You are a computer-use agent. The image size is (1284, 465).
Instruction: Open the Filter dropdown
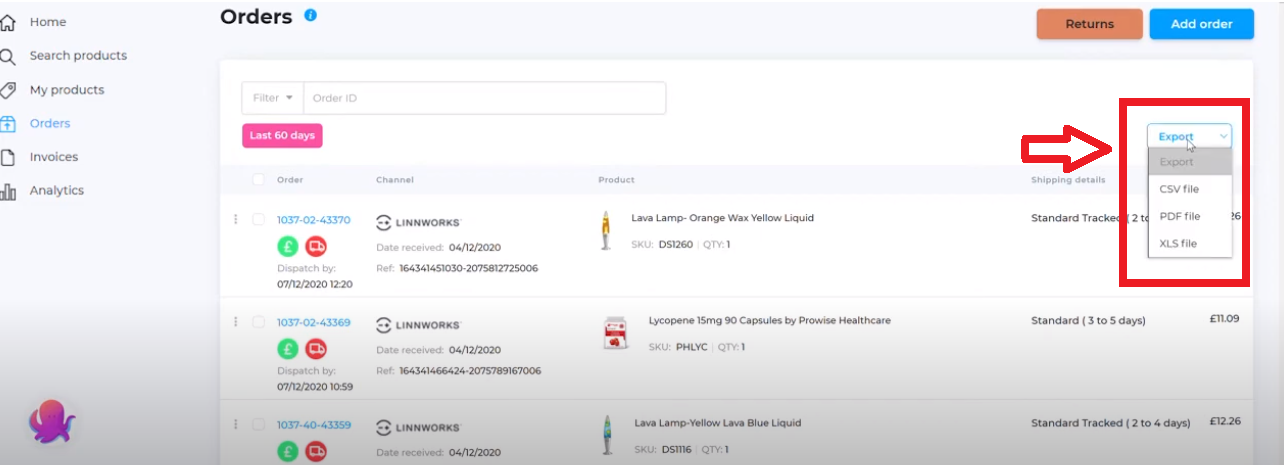click(x=273, y=98)
